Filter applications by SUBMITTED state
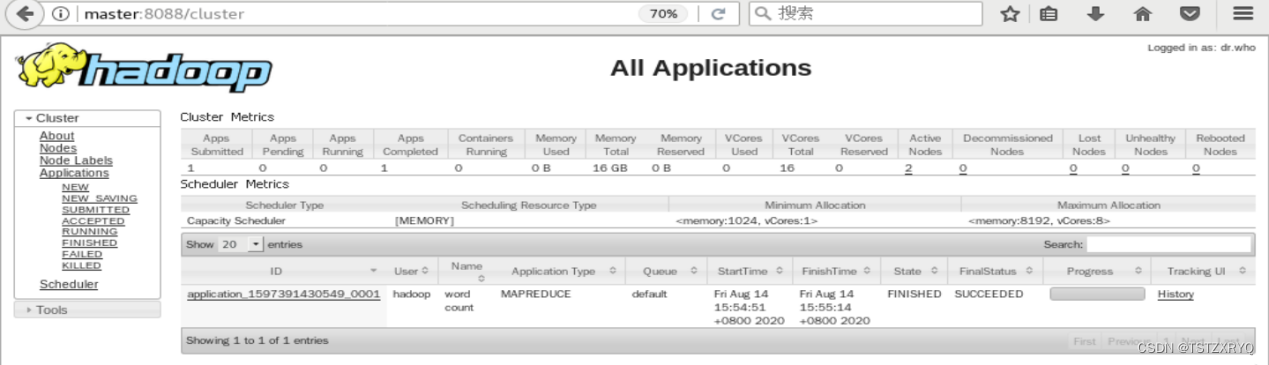 coord(96,210)
